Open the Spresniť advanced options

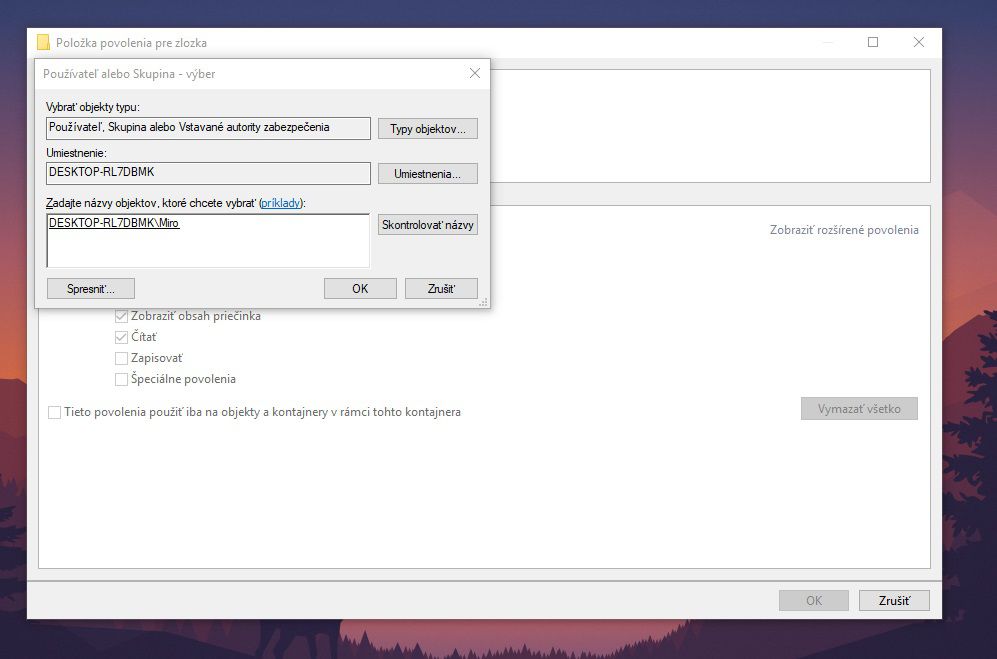(x=91, y=289)
